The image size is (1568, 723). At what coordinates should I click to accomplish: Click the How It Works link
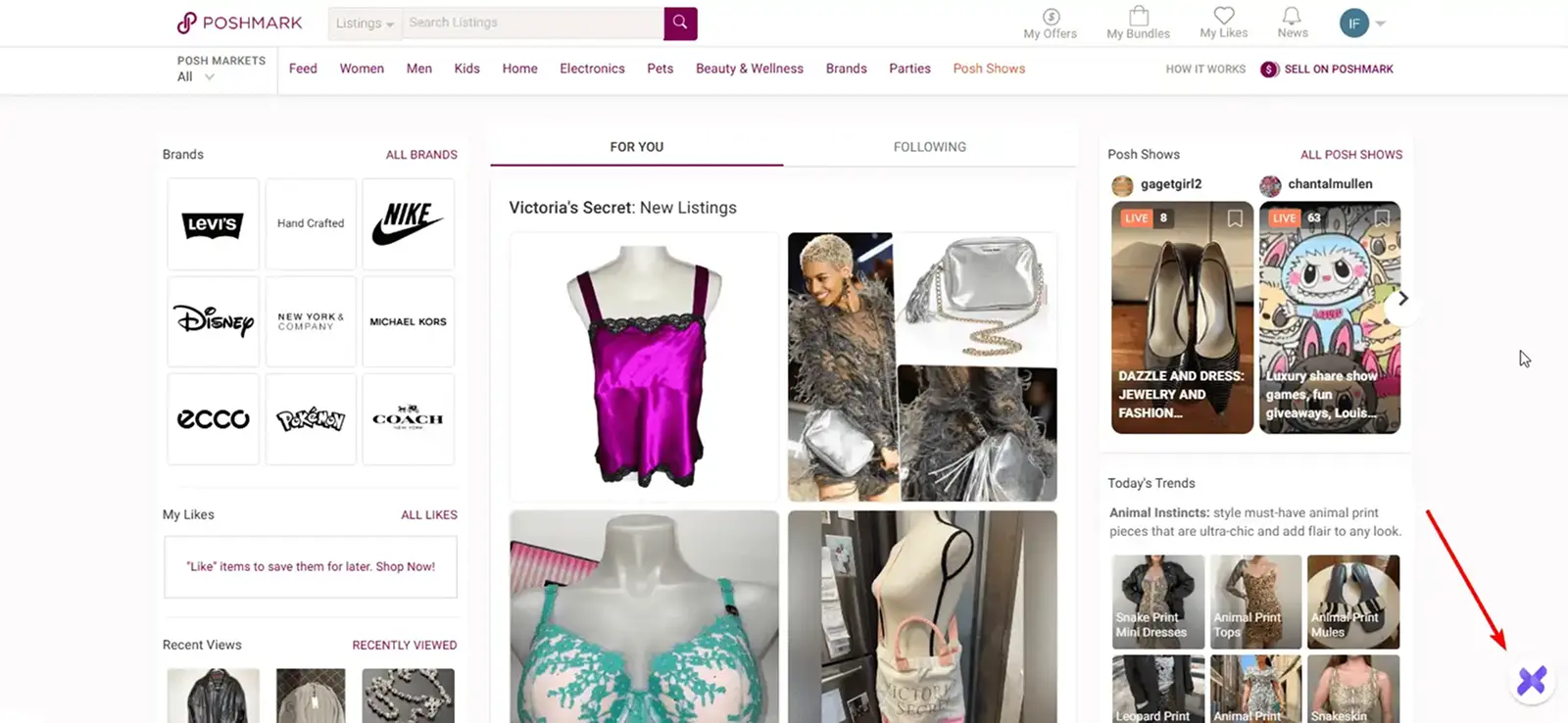tap(1205, 70)
